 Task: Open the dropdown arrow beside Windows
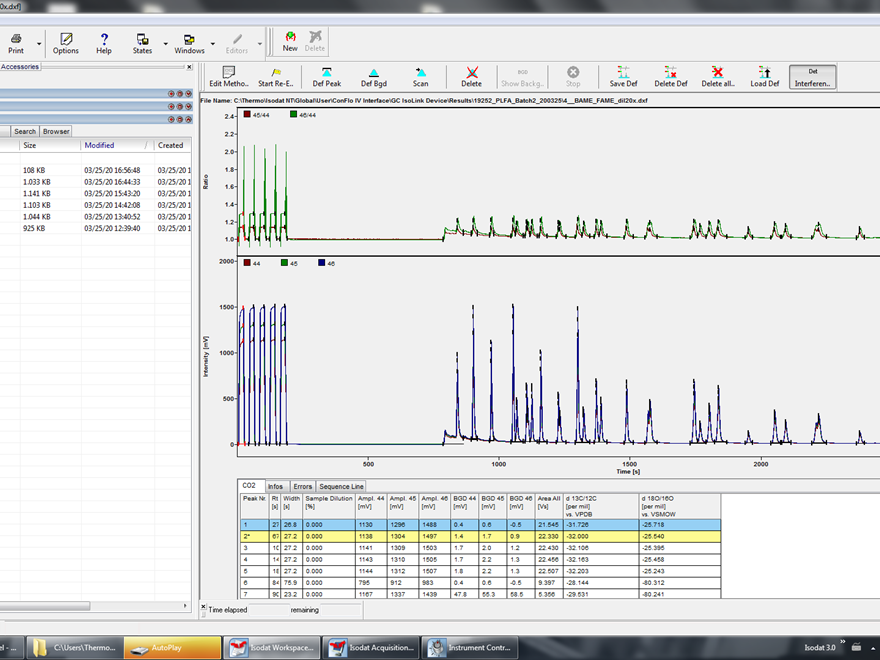pos(213,44)
